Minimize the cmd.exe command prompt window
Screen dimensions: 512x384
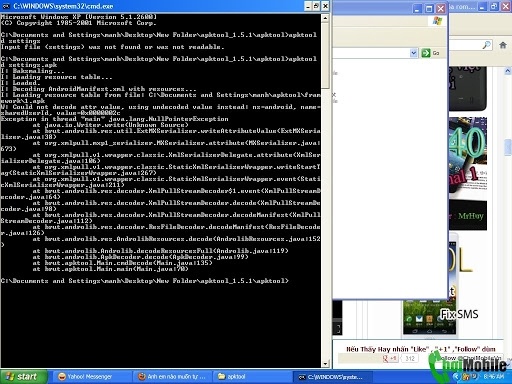click(x=308, y=6)
